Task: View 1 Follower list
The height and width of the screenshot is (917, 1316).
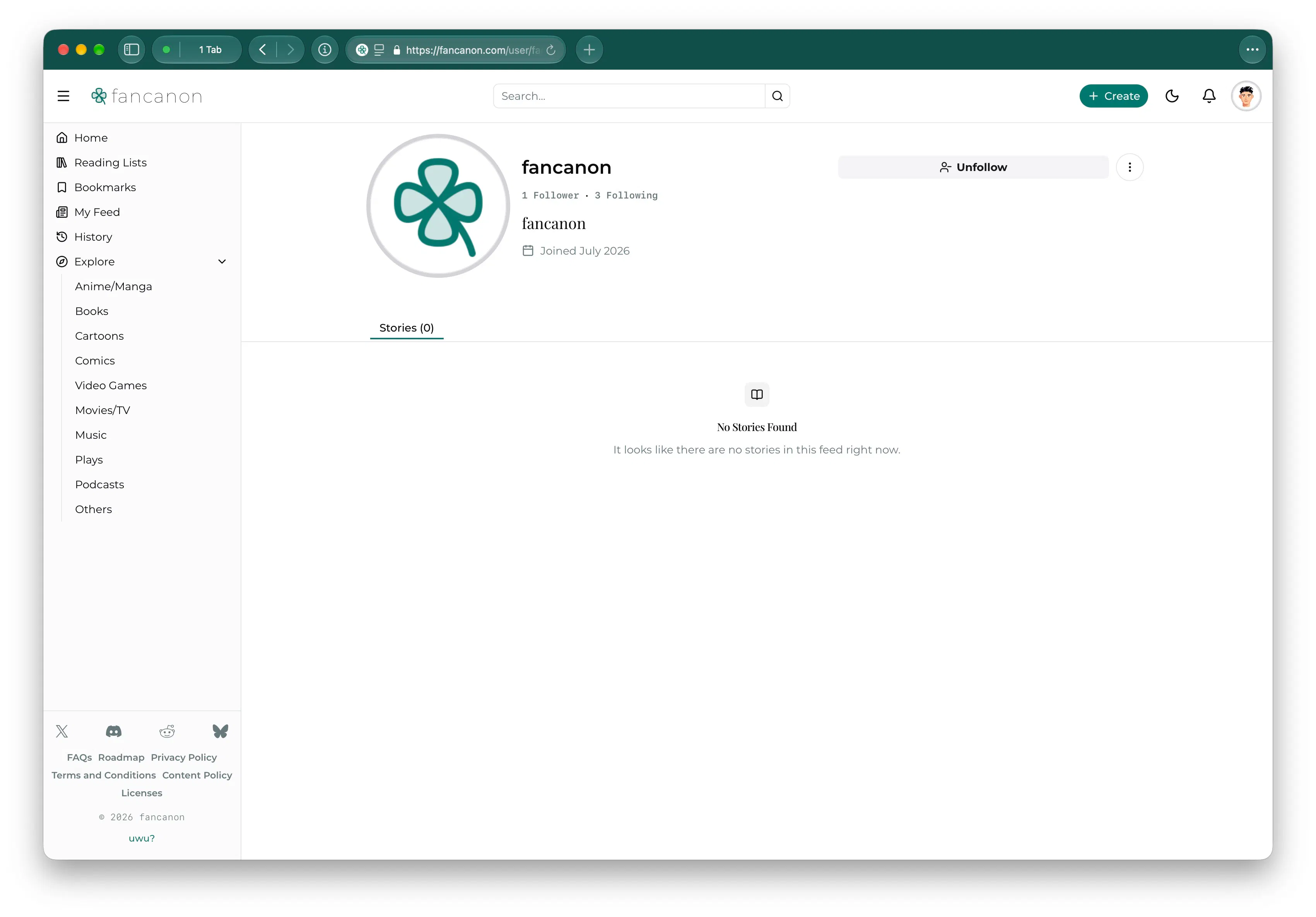Action: pos(550,195)
